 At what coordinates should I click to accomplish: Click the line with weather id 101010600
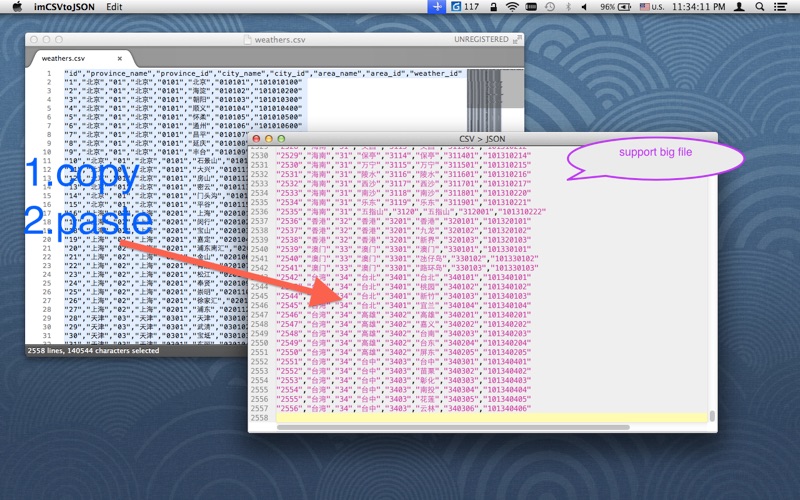coord(183,126)
